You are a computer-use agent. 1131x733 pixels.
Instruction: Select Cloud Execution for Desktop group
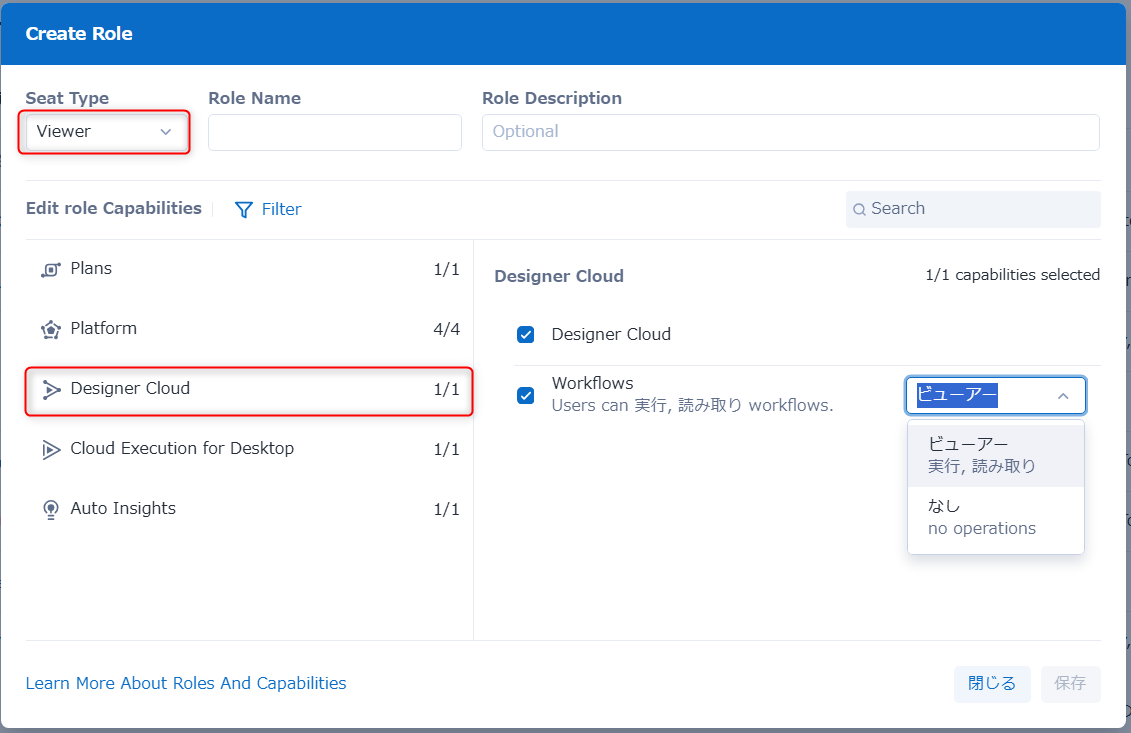click(x=249, y=449)
